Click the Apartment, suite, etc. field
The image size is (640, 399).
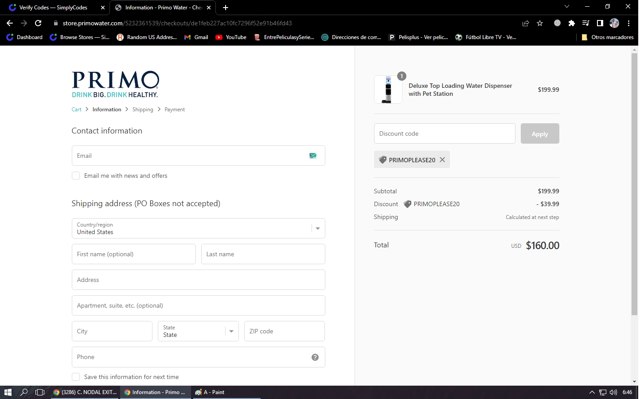tap(198, 306)
